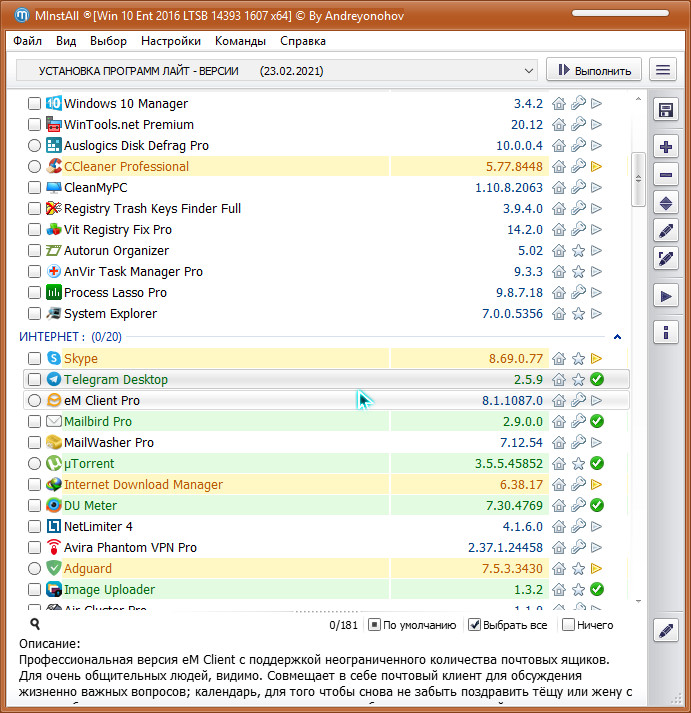Click the search magnifier icon

point(35,624)
